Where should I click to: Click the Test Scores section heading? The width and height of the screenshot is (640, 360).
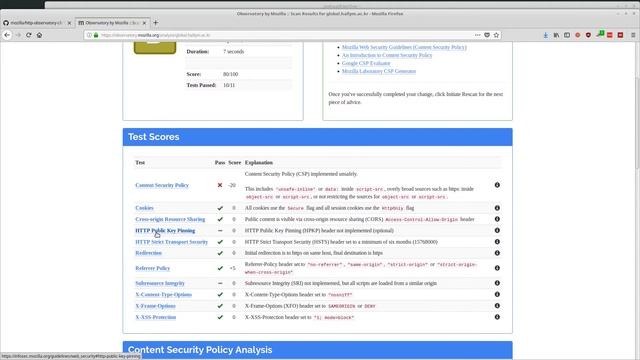(153, 137)
